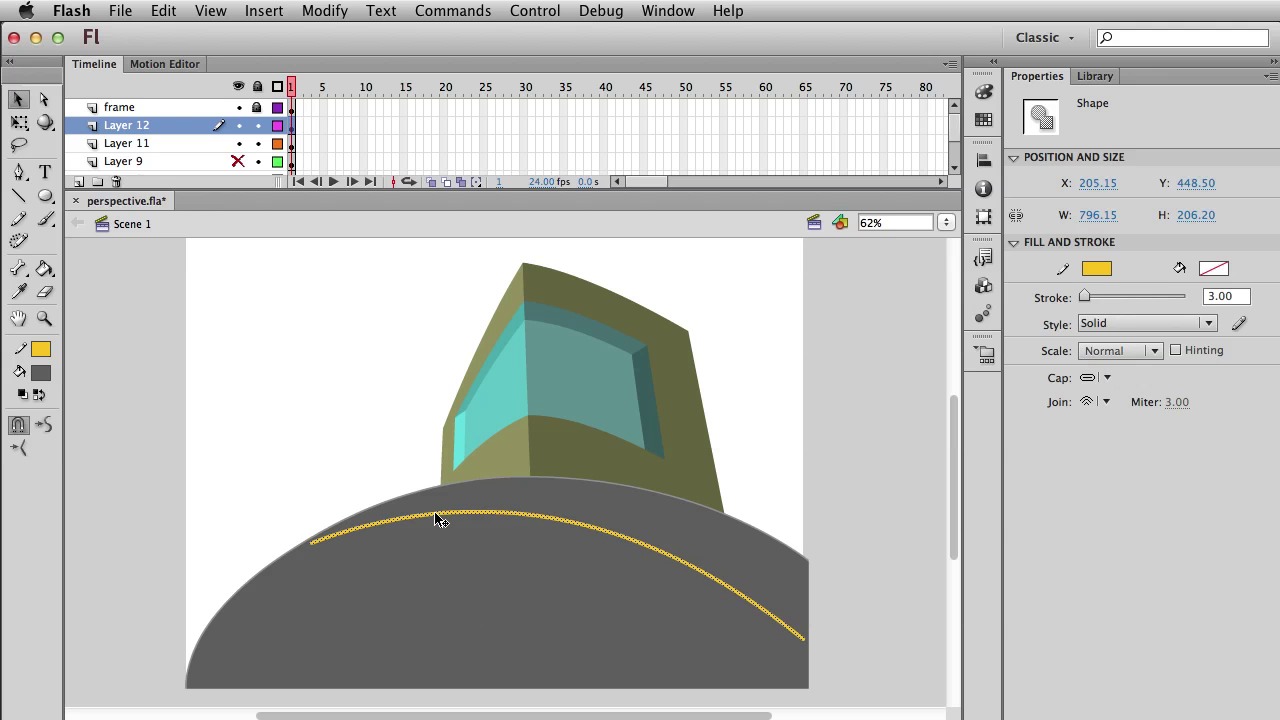1280x720 pixels.
Task: Open the Modify menu
Action: 324,11
